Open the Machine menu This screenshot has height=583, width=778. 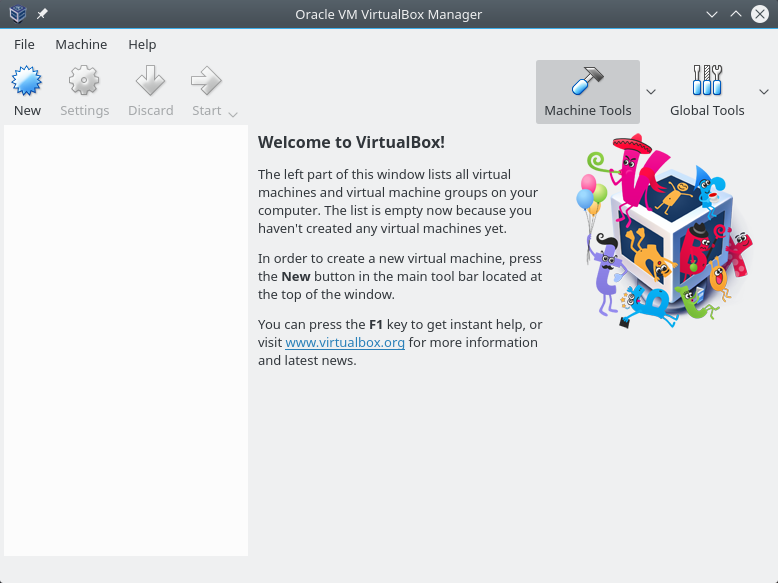click(x=81, y=44)
